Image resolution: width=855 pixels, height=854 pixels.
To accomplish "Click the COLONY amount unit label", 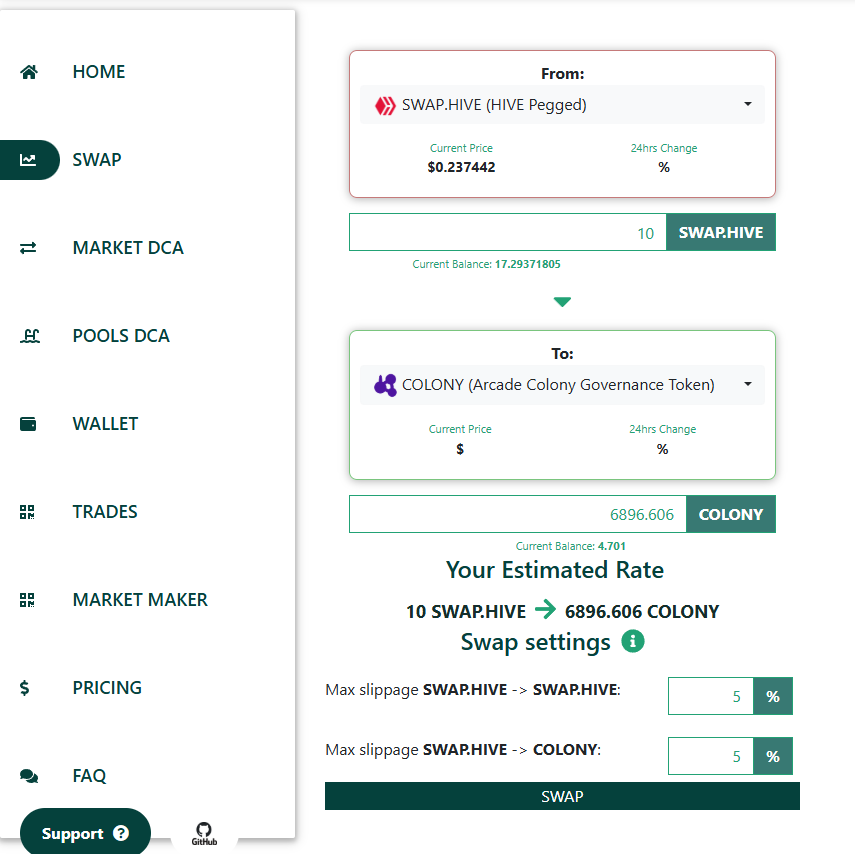I will 731,514.
